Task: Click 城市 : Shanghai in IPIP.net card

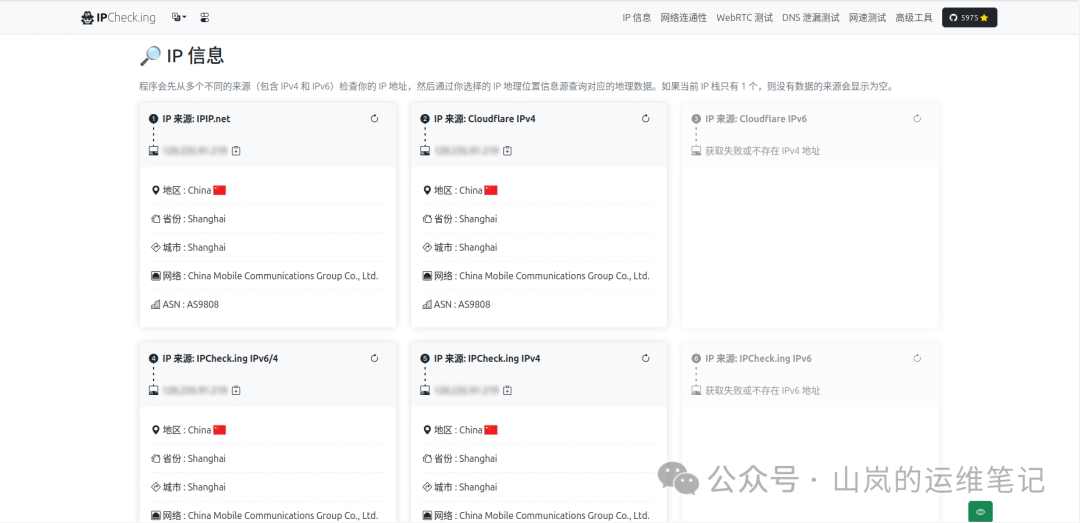Action: pyautogui.click(x=194, y=247)
